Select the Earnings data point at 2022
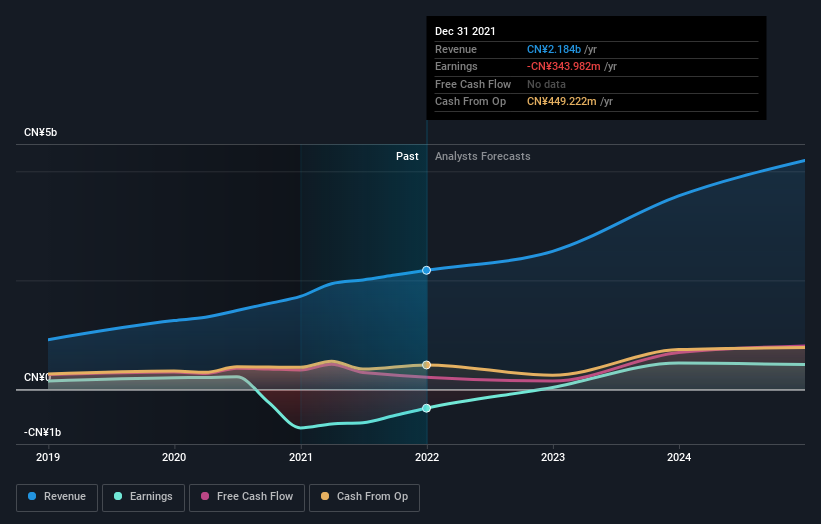The image size is (821, 524). [427, 408]
